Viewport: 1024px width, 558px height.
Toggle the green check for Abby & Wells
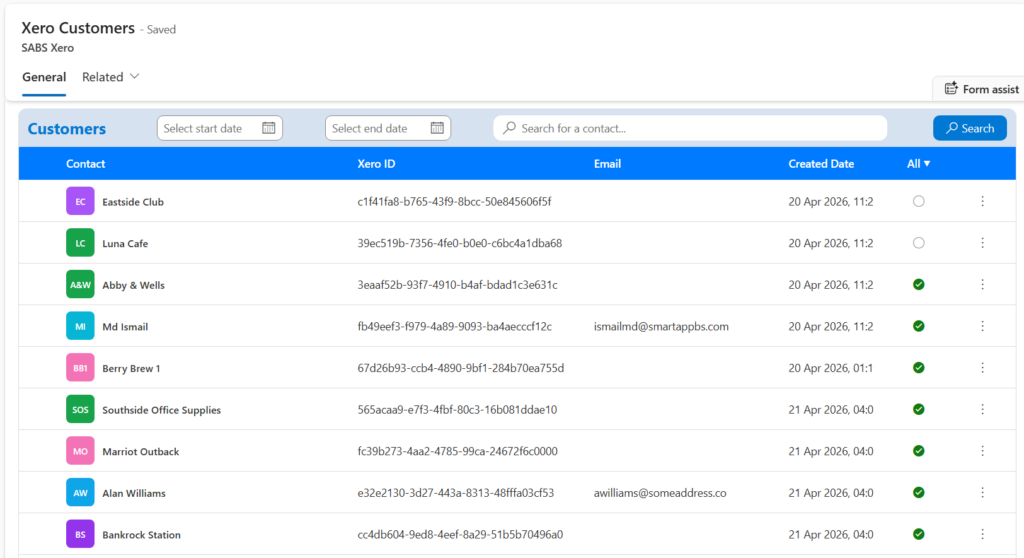(x=918, y=284)
